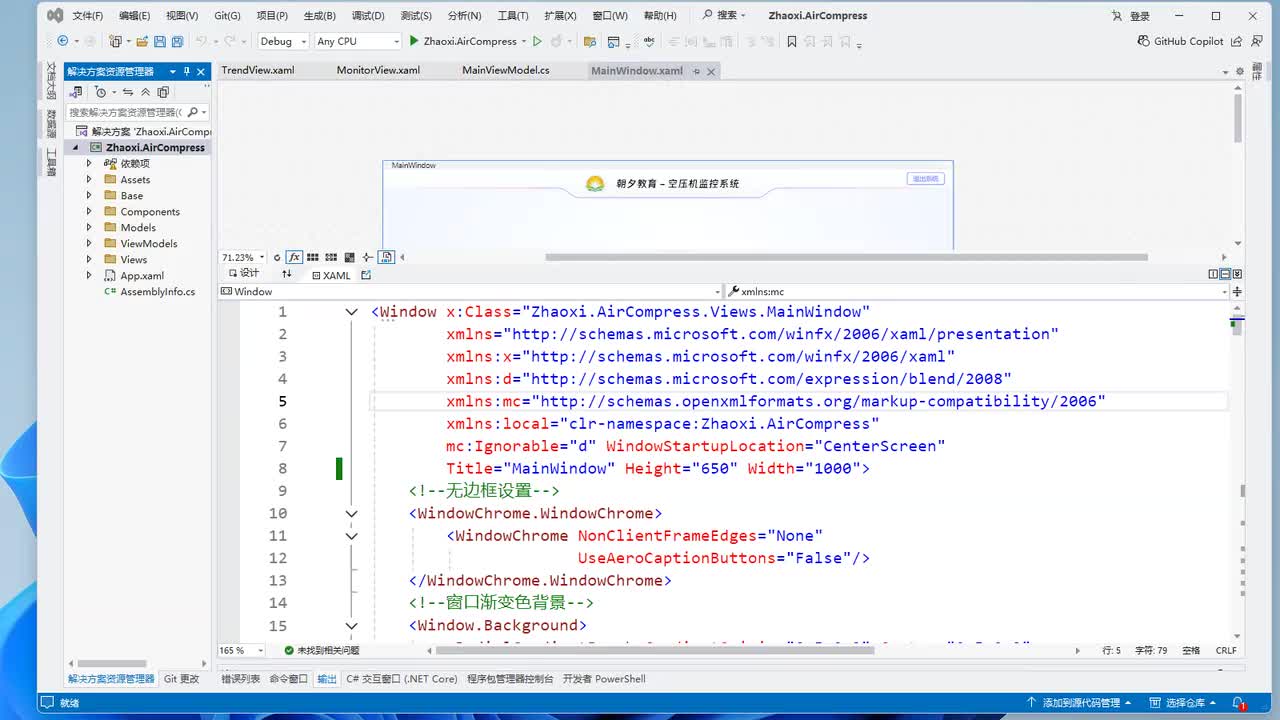Click the Save All toolbar icon
Viewport: 1280px width, 720px height.
coord(177,41)
